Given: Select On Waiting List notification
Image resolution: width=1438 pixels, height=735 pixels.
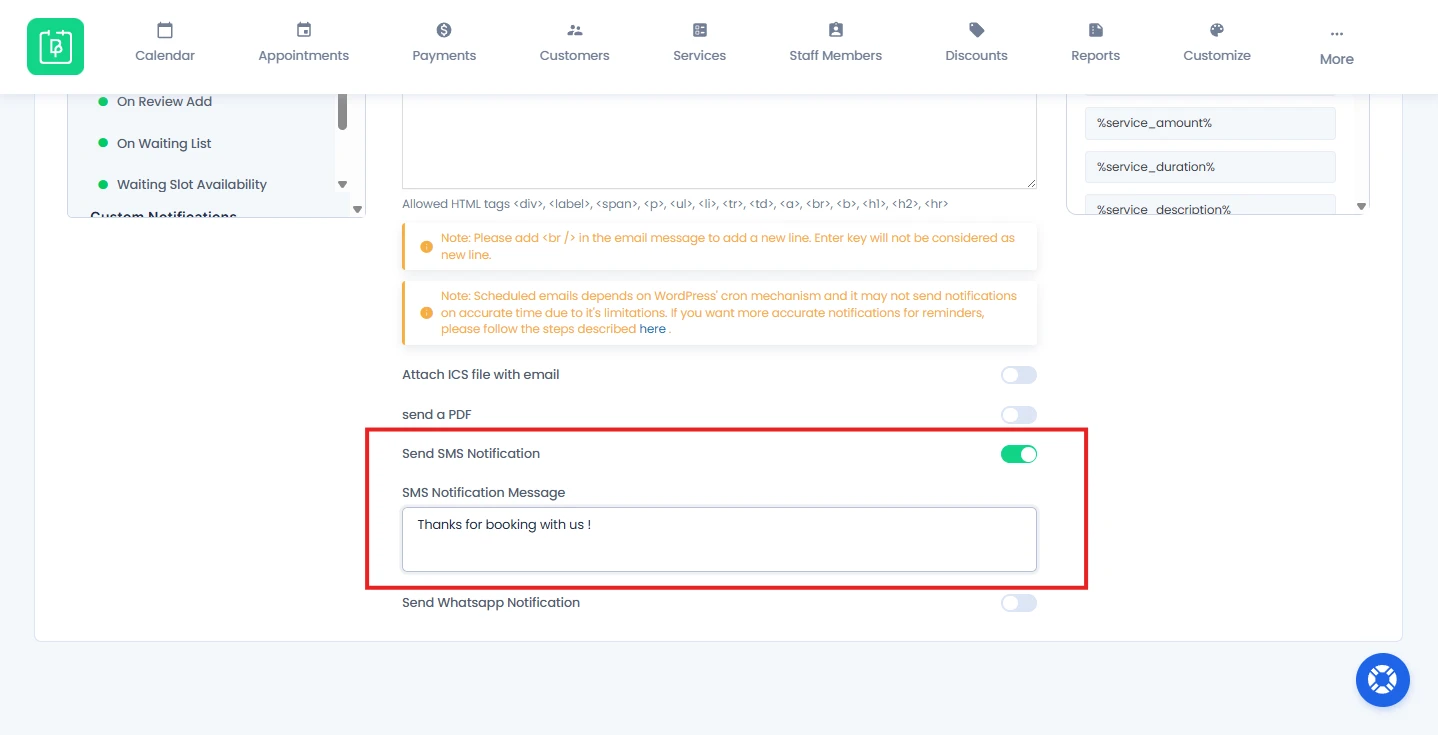Looking at the screenshot, I should pos(164,143).
